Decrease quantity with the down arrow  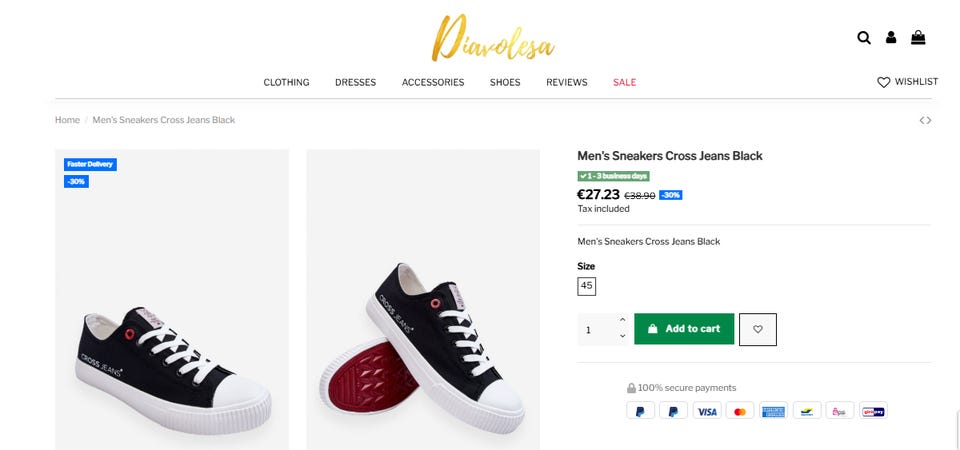623,337
